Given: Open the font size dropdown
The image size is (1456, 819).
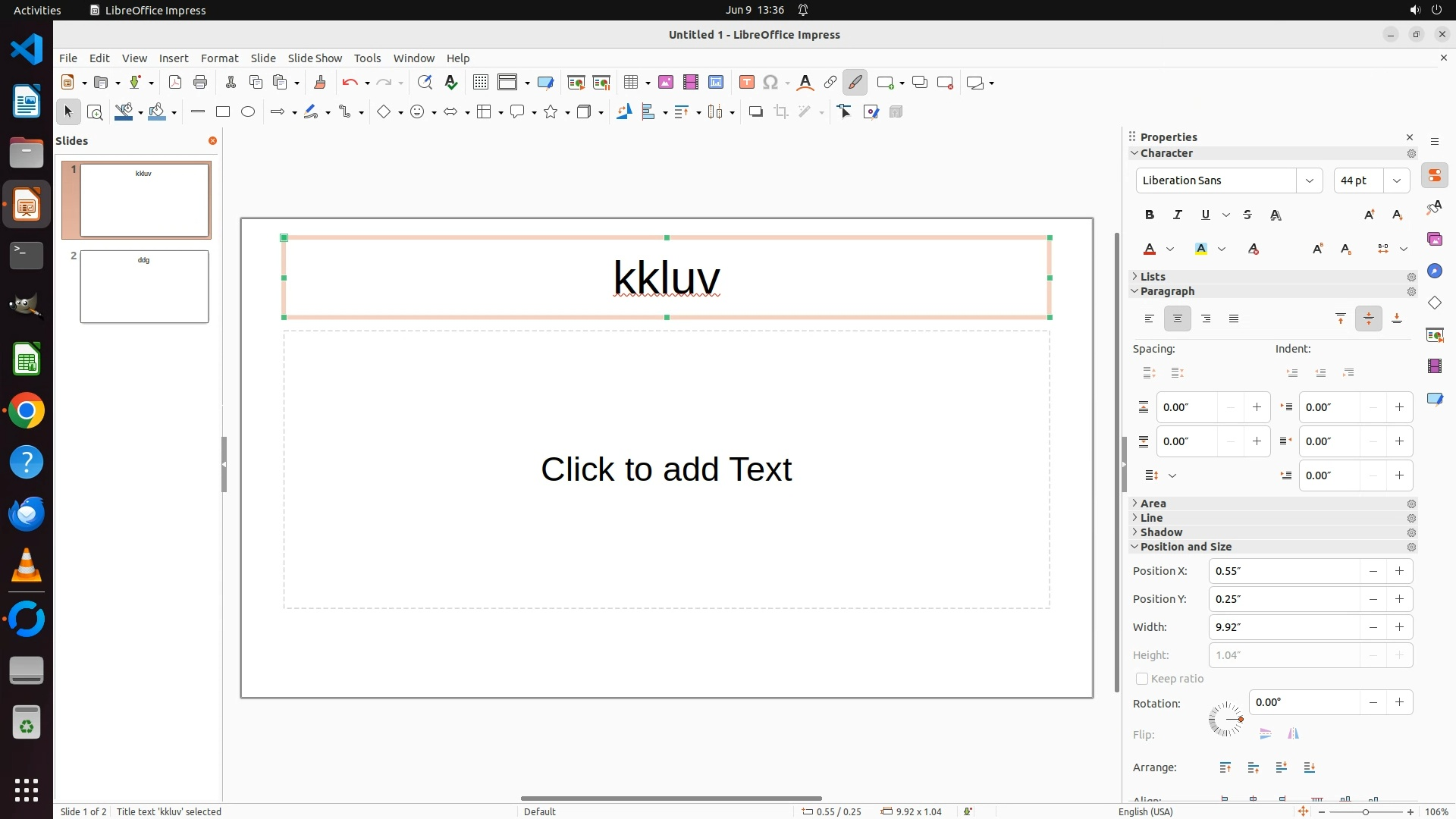Looking at the screenshot, I should tap(1396, 180).
